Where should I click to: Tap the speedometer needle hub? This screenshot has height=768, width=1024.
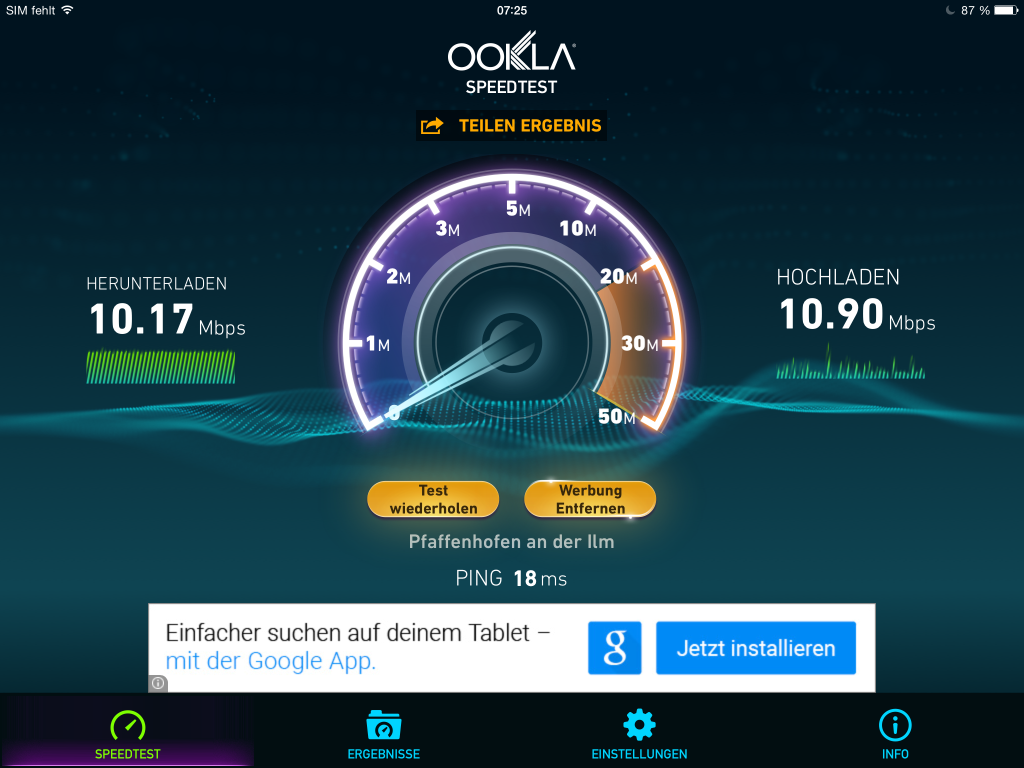(512, 343)
